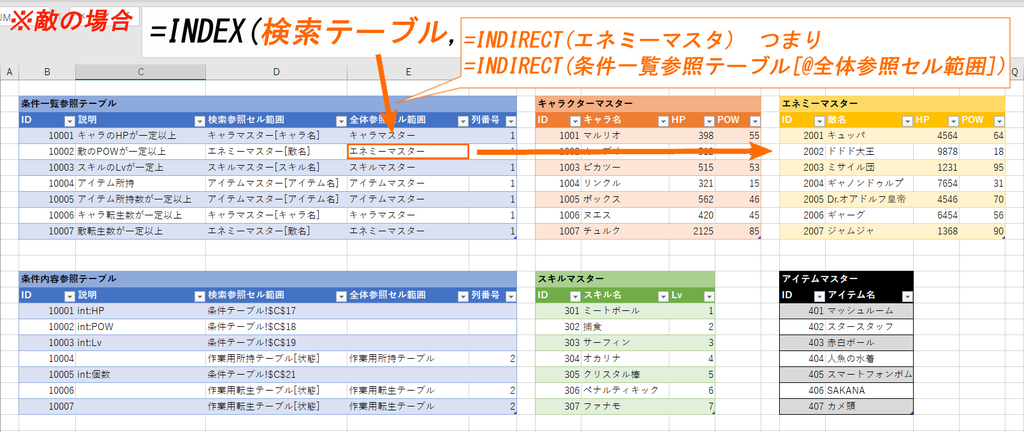
Task: Open 列番号 filter in 条件内容参照テーブル header
Action: (511, 296)
